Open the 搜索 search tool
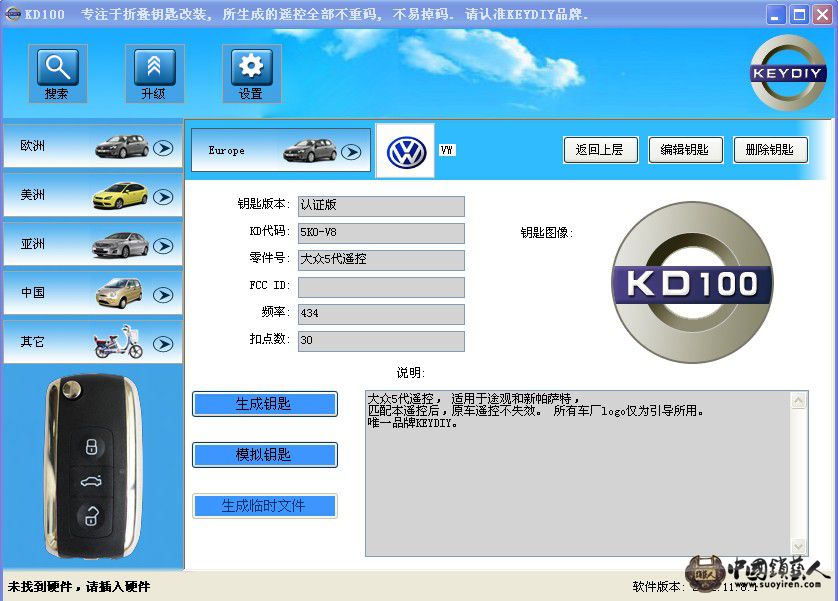Image resolution: width=838 pixels, height=601 pixels. [x=58, y=74]
